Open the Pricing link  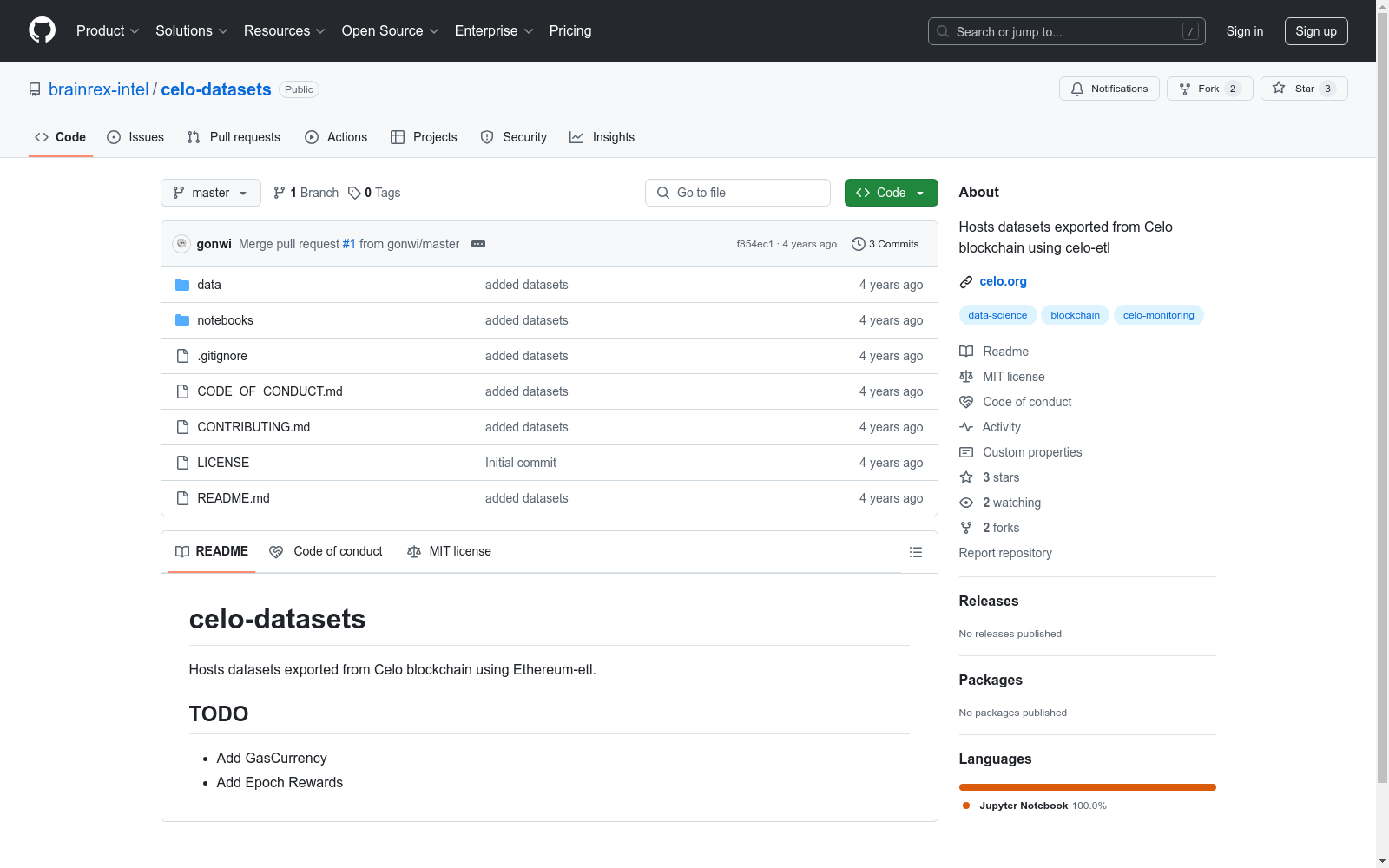[570, 31]
